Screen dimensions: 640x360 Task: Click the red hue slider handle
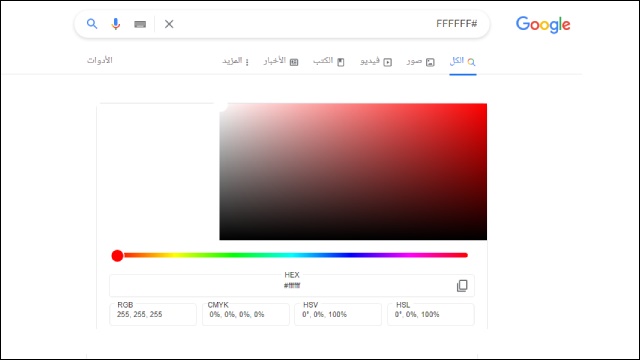tap(117, 256)
